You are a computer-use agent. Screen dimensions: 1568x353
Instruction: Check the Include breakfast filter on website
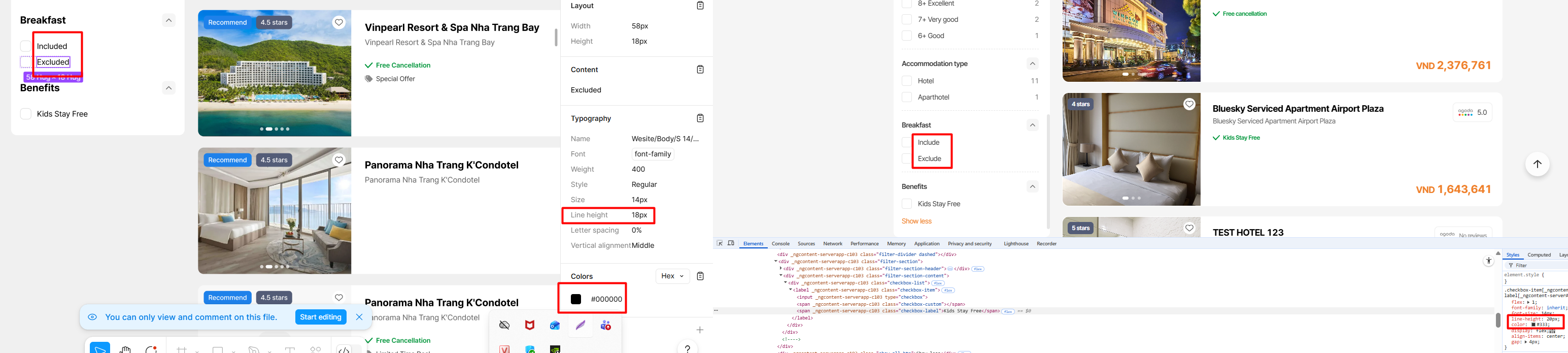click(906, 143)
